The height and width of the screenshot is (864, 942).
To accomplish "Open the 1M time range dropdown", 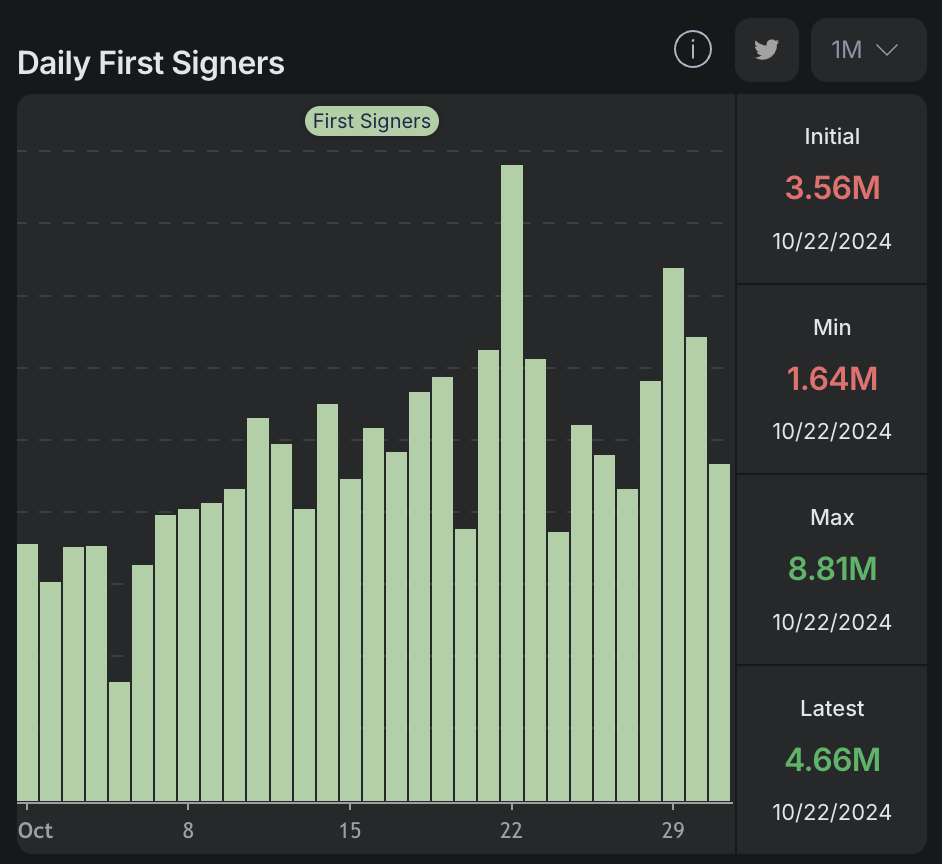I will pos(869,50).
